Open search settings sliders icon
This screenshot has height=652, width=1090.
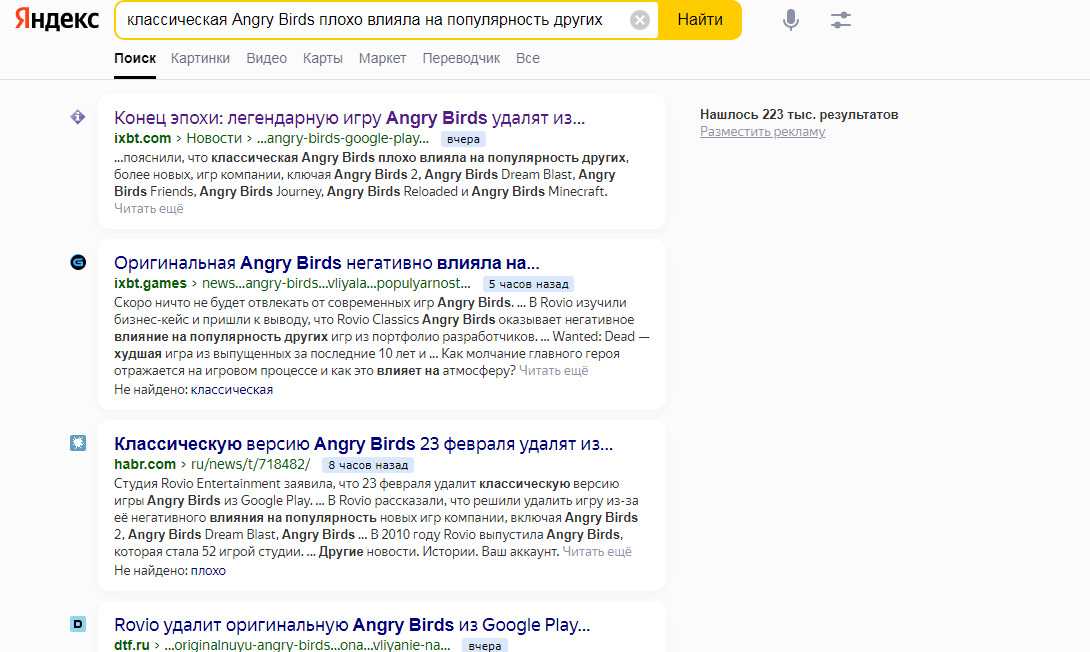pyautogui.click(x=840, y=20)
